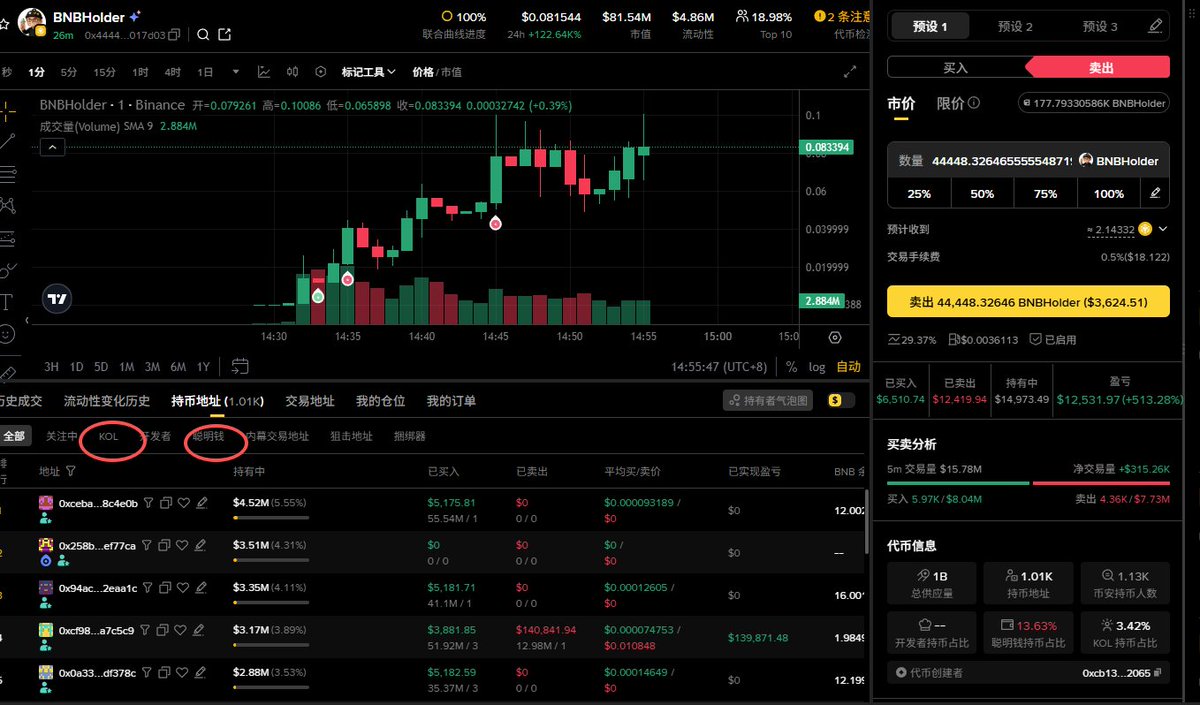Open the timeframe dropdown arrow after 1日
The width and height of the screenshot is (1200, 705).
click(236, 72)
